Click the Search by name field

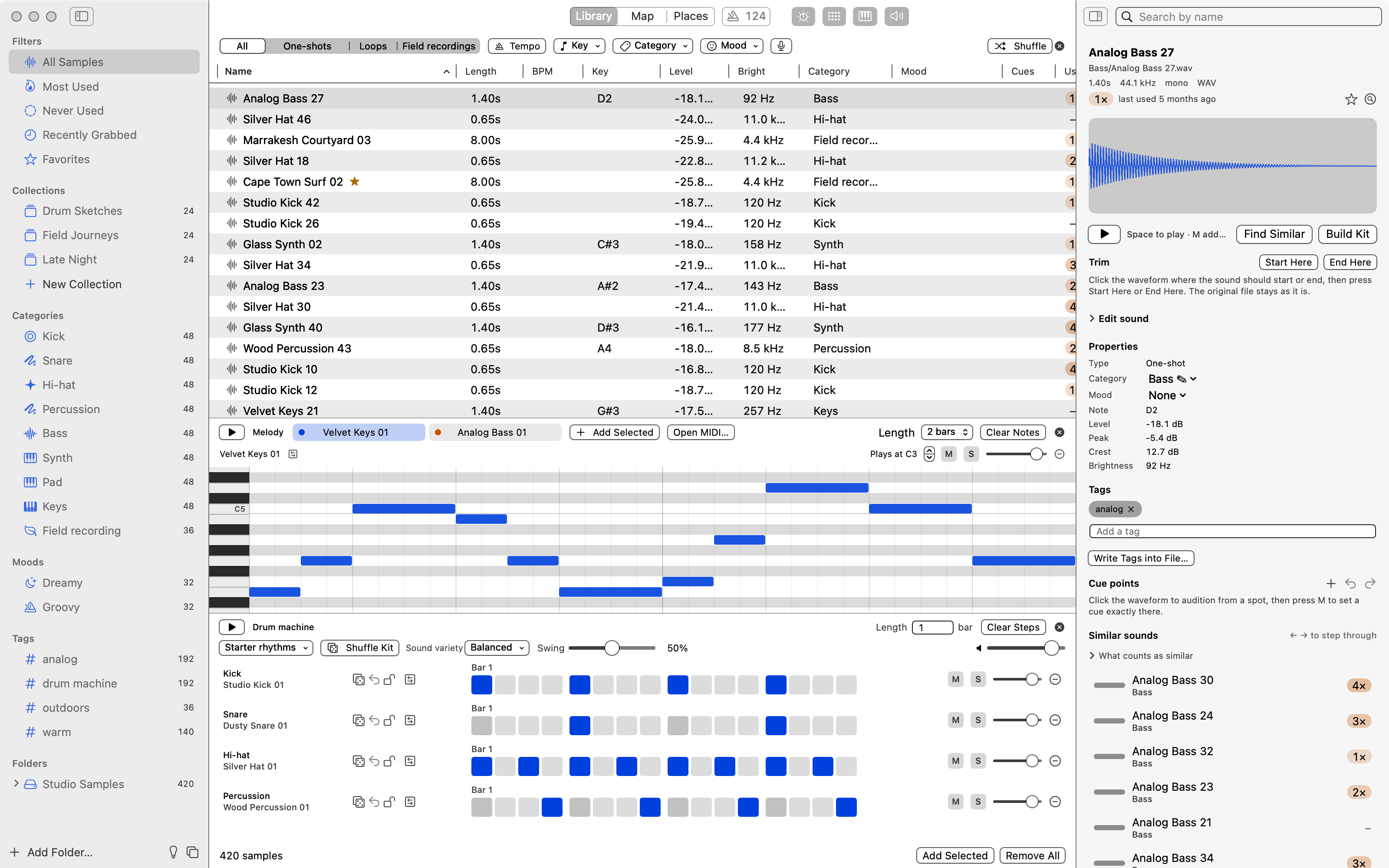(x=1248, y=16)
